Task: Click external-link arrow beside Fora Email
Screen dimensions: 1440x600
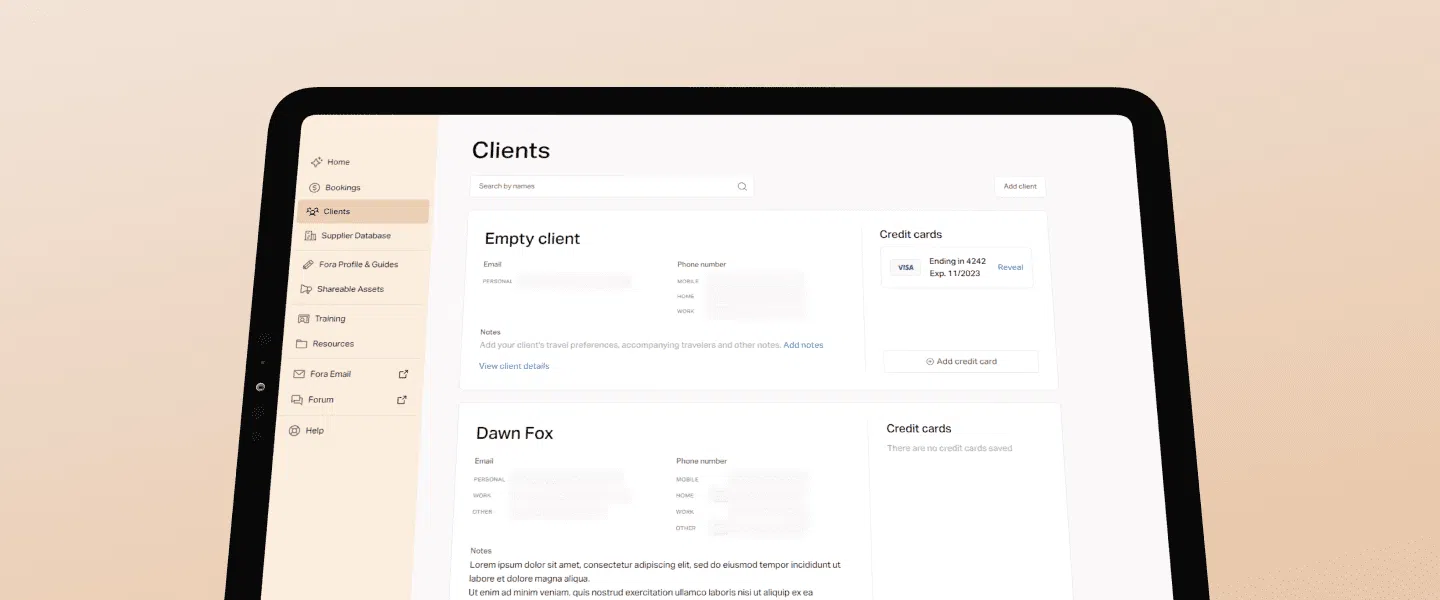Action: [404, 374]
